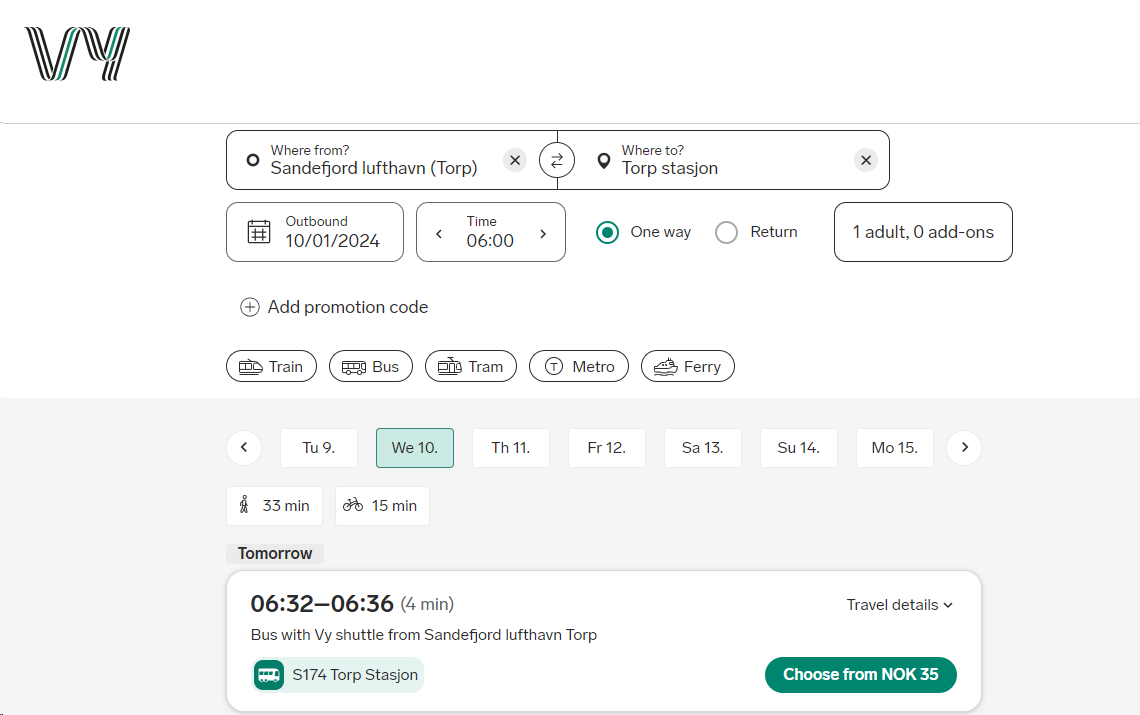Click the plus icon for promotion code
This screenshot has width=1140, height=715.
249,307
